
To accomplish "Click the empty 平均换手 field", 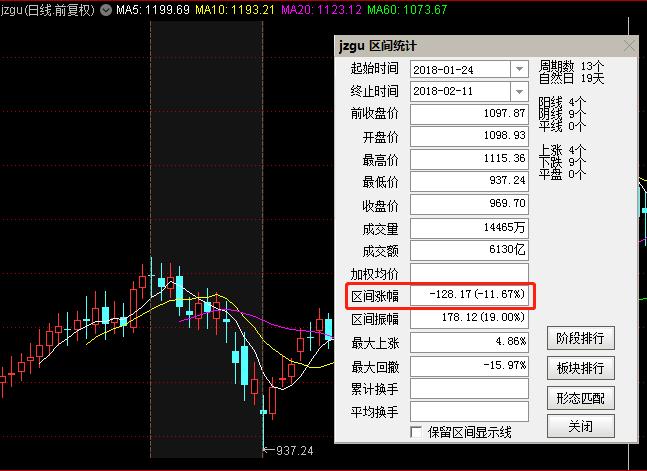I will [469, 412].
